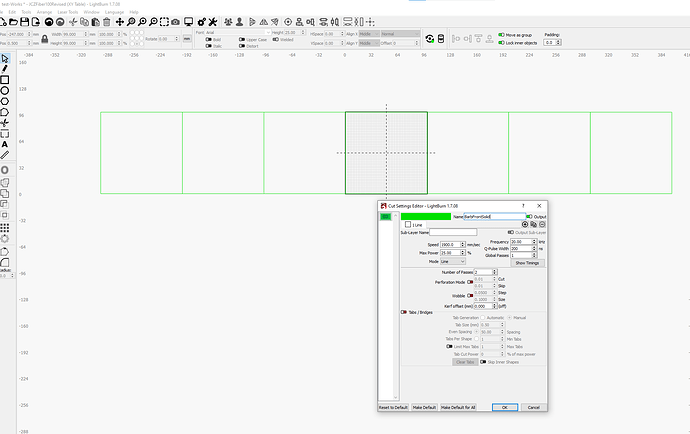Toggle the Output switch in Cut Settings

529,217
